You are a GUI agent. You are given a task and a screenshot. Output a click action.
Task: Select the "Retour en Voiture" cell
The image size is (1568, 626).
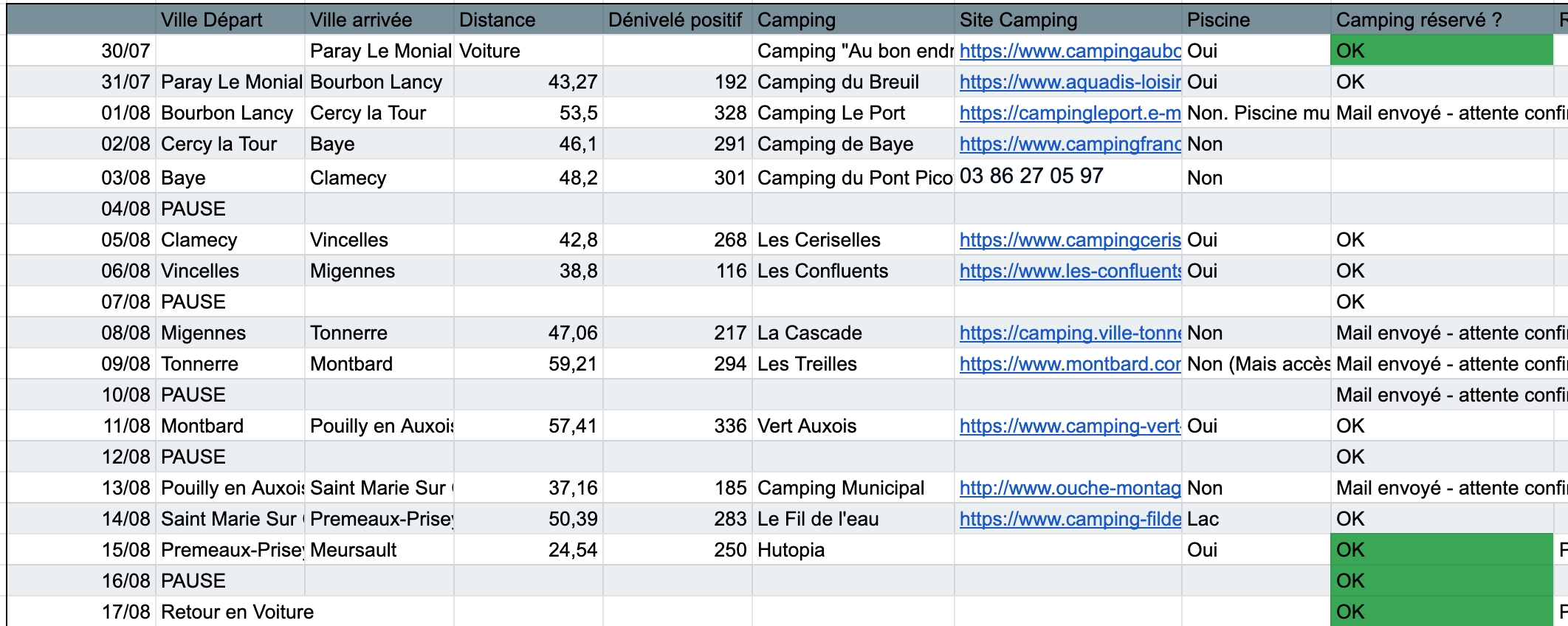tap(238, 612)
